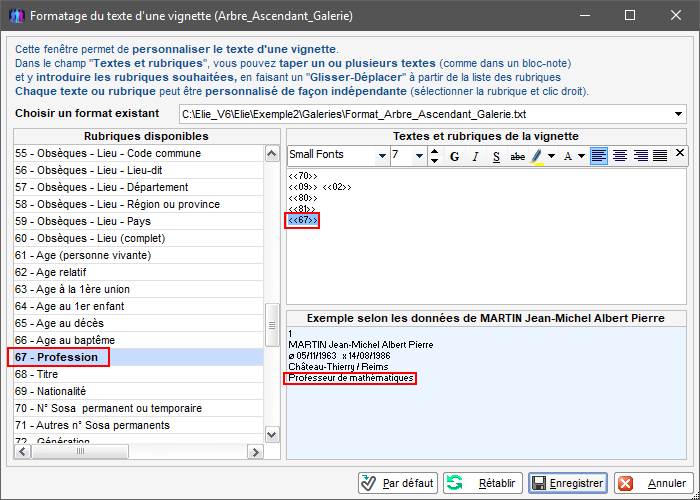This screenshot has width=700, height=500.
Task: Select '71 - Autres n° Sosa permanents'
Action: pyautogui.click(x=139, y=425)
